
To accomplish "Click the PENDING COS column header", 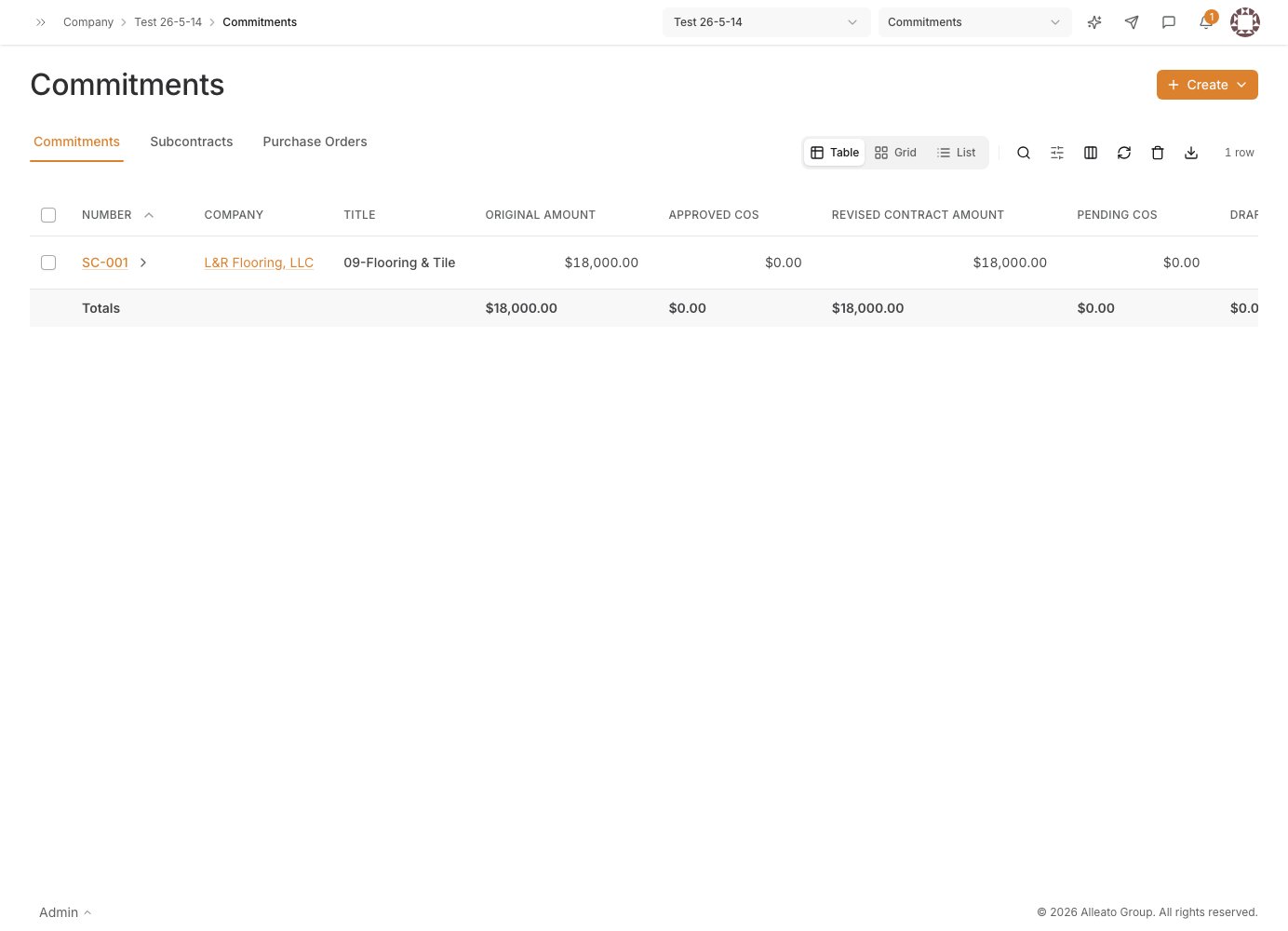I will (1117, 215).
